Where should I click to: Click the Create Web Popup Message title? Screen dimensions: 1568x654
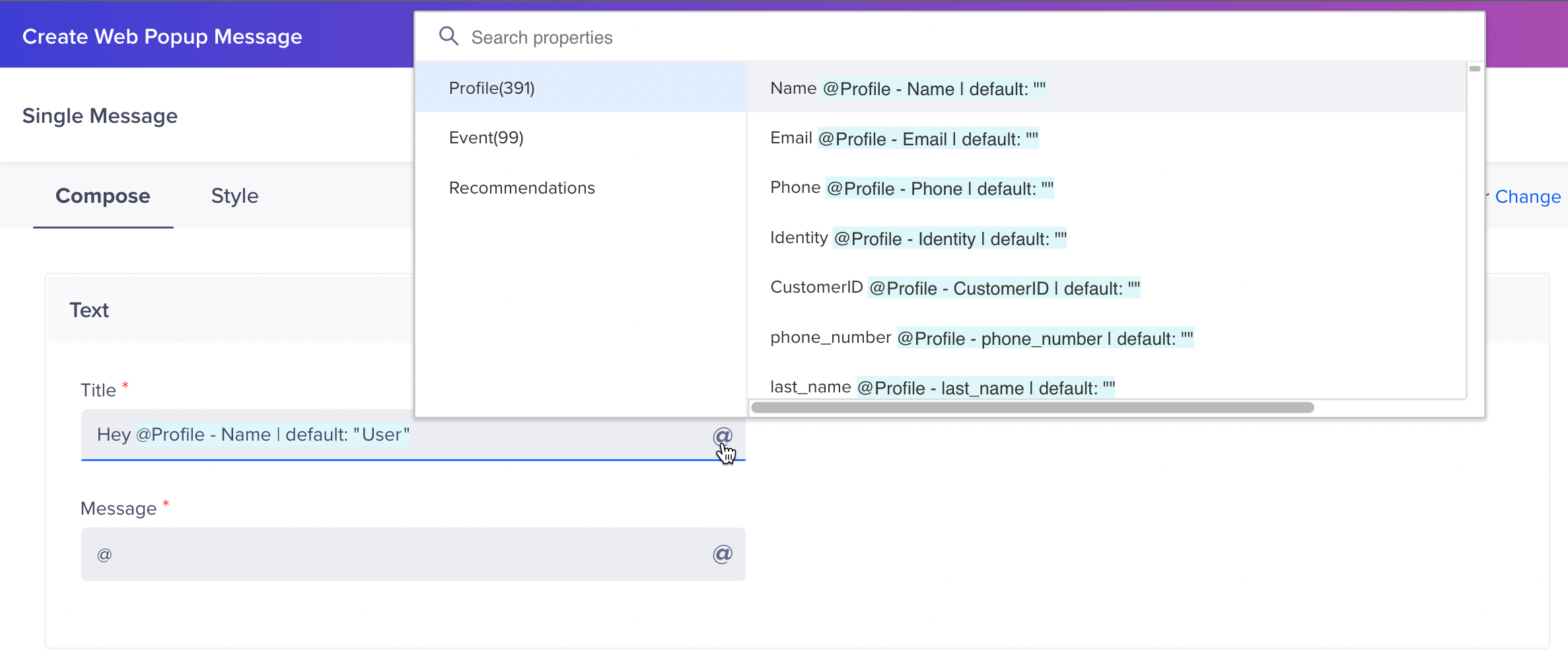[x=162, y=36]
